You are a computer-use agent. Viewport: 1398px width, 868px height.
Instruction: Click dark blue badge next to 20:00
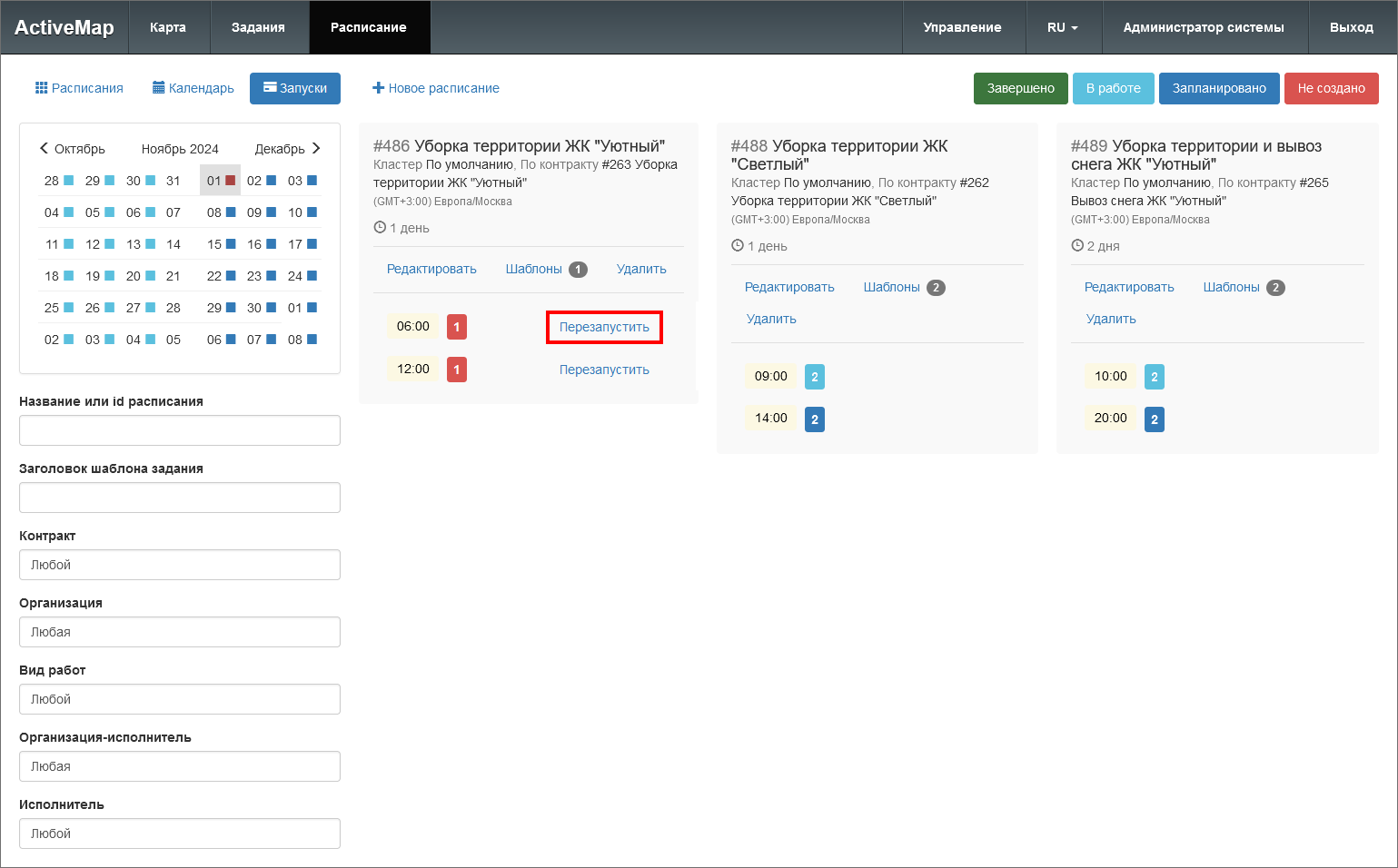pos(1155,419)
